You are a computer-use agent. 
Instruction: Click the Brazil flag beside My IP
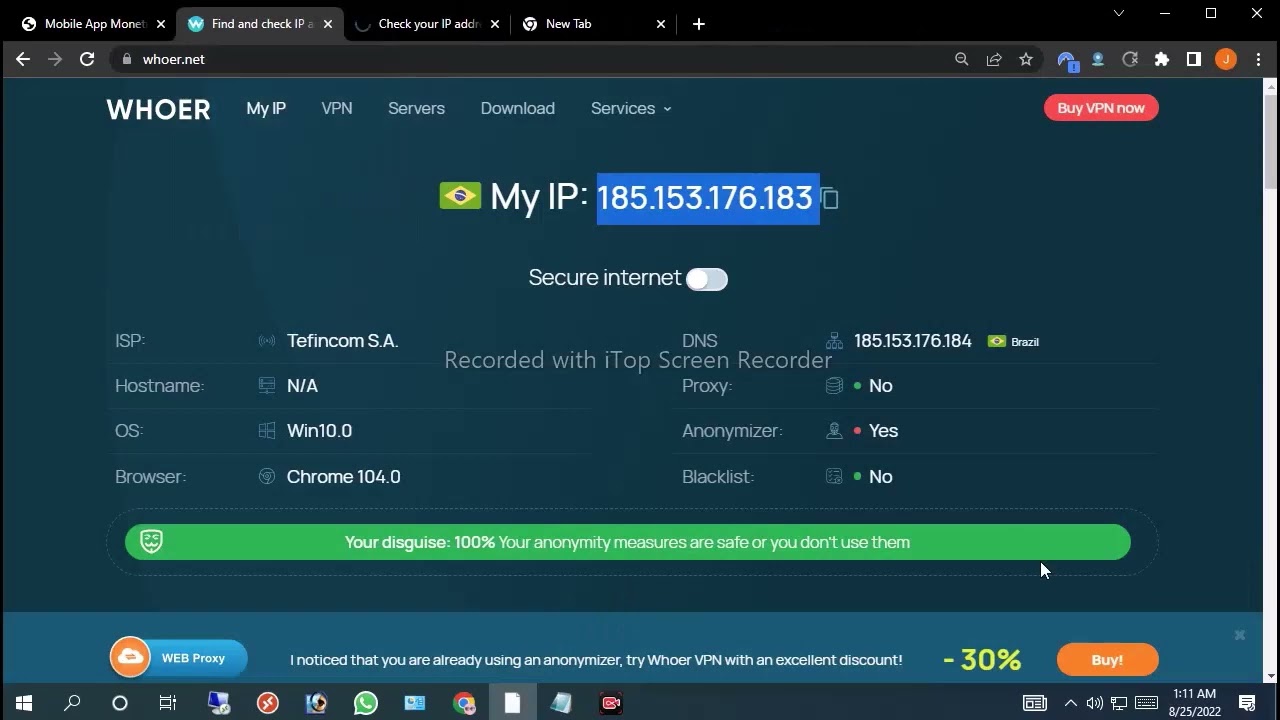click(460, 195)
